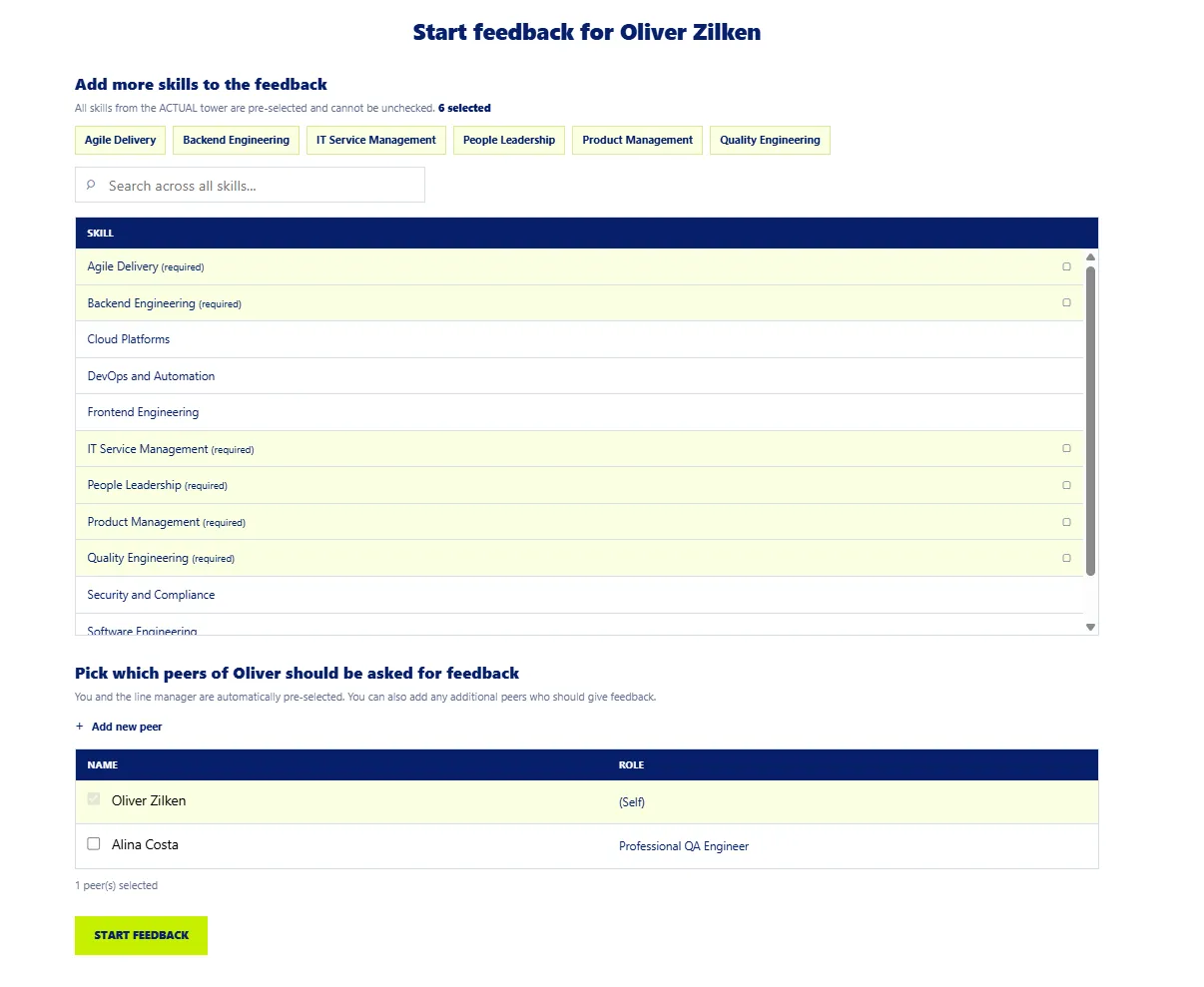Toggle checkbox in Quality Engineering (required) row
The height and width of the screenshot is (987, 1204).
1066,558
